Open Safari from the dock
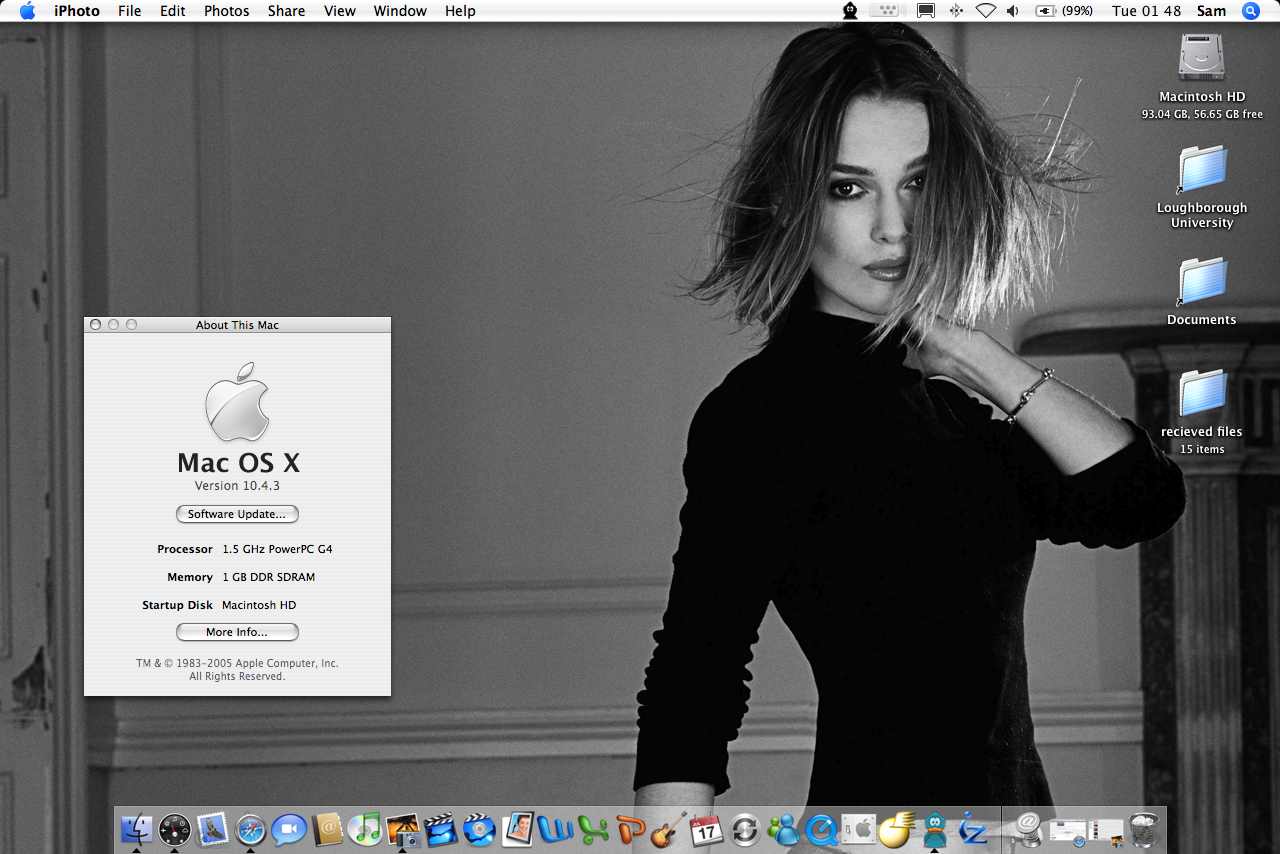 coord(251,829)
